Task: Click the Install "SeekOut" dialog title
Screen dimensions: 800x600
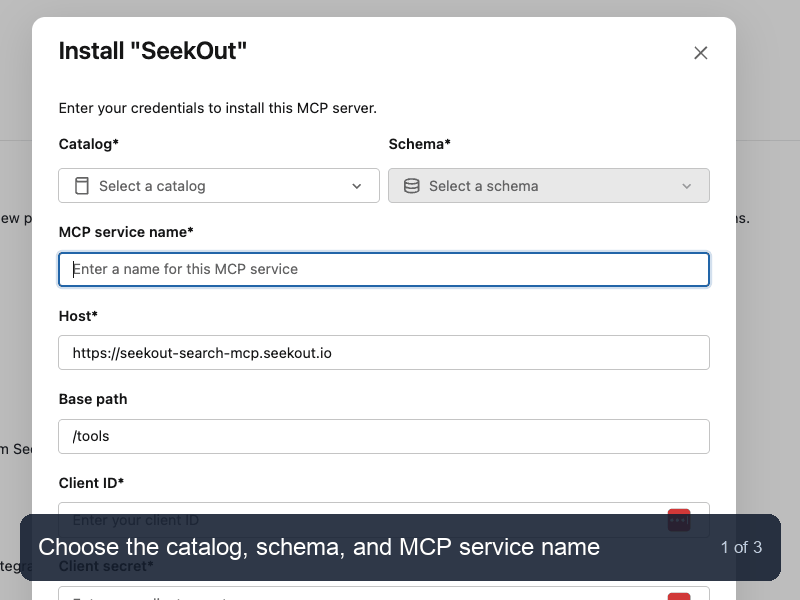Action: pos(153,51)
